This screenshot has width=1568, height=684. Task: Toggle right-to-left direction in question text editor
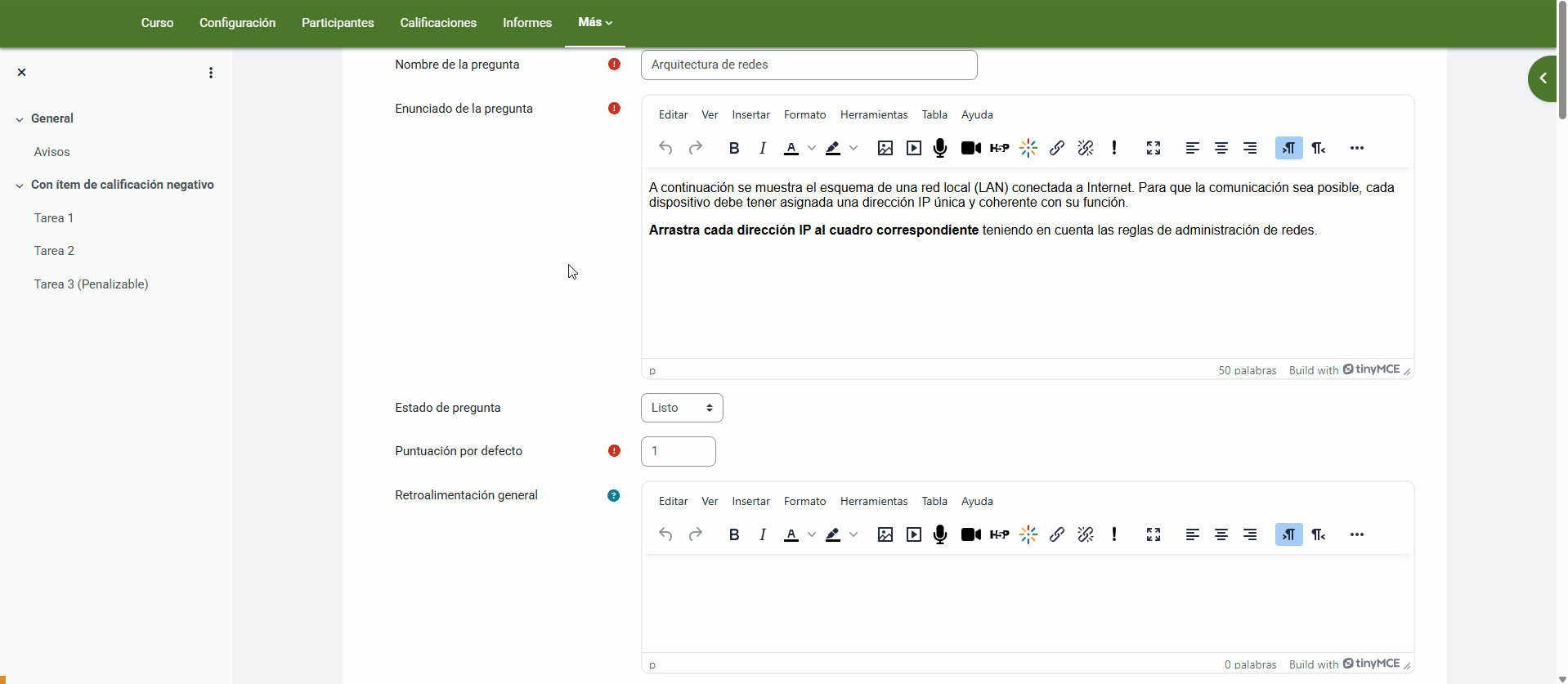click(x=1319, y=148)
